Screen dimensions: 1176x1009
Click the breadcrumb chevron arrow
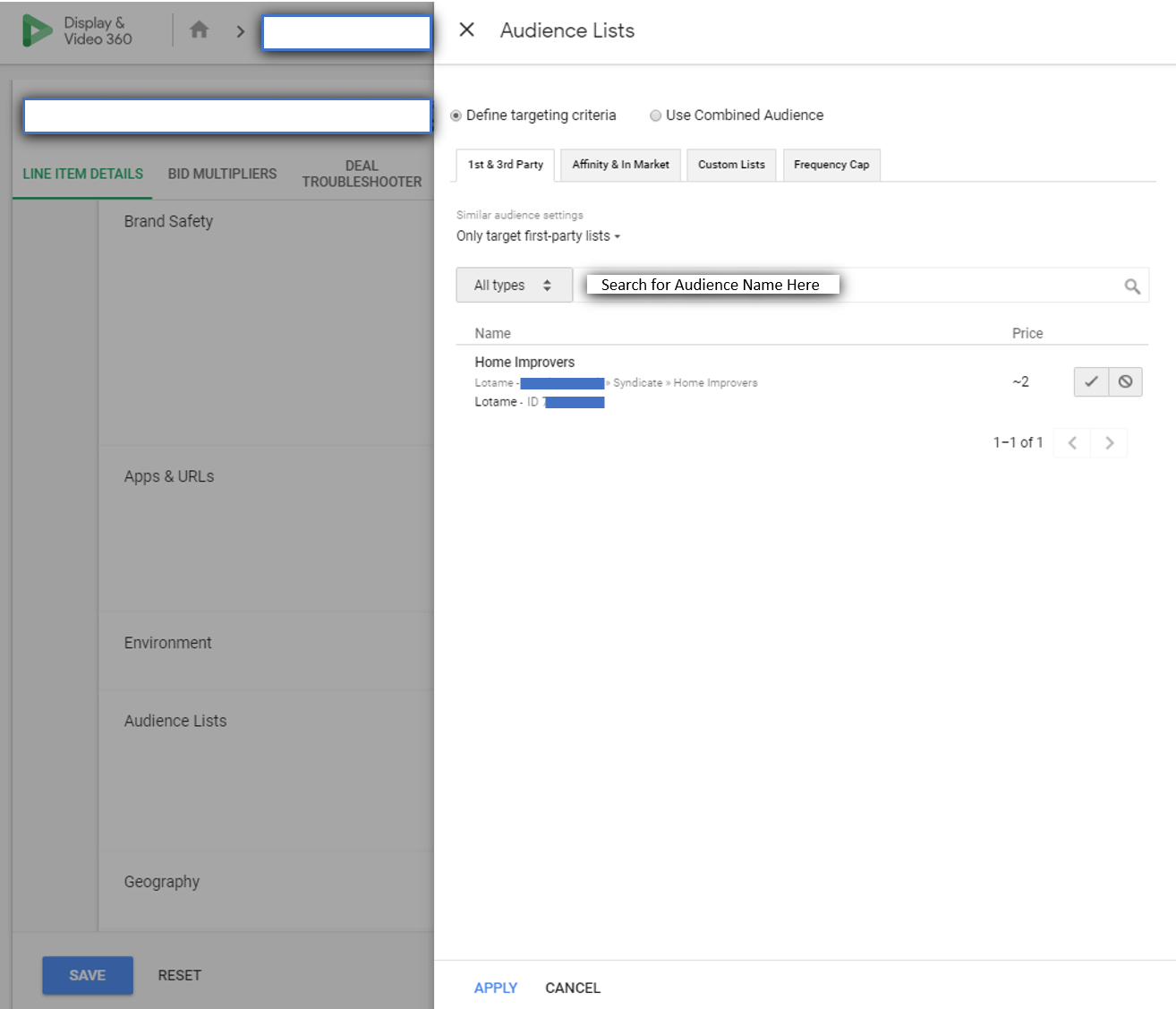coord(240,31)
